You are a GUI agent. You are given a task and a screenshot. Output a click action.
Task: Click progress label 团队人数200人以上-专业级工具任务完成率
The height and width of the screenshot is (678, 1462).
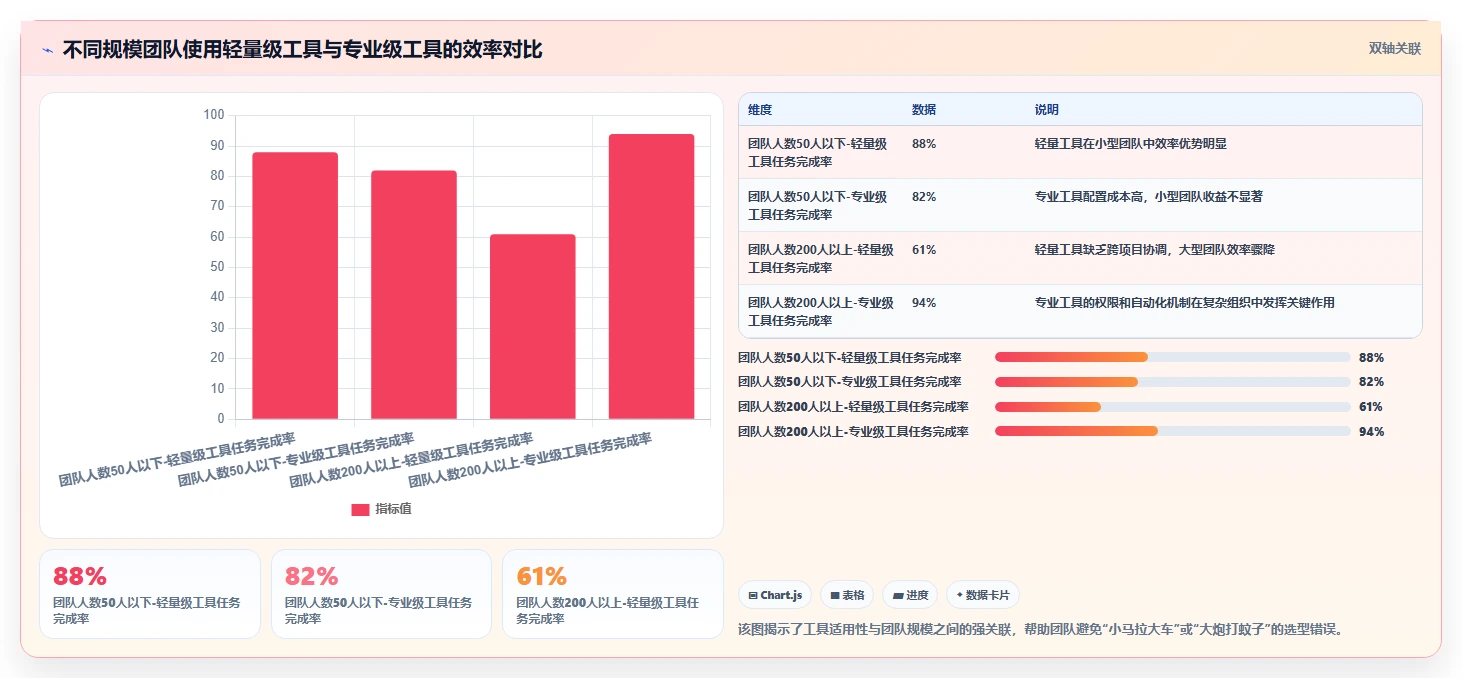pyautogui.click(x=853, y=432)
